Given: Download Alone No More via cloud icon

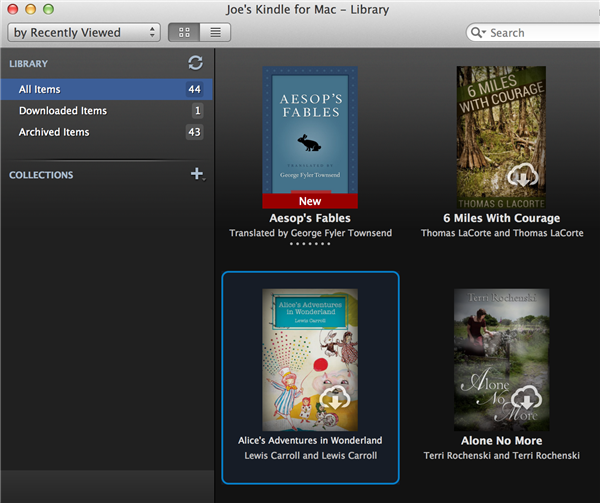Looking at the screenshot, I should tap(527, 398).
